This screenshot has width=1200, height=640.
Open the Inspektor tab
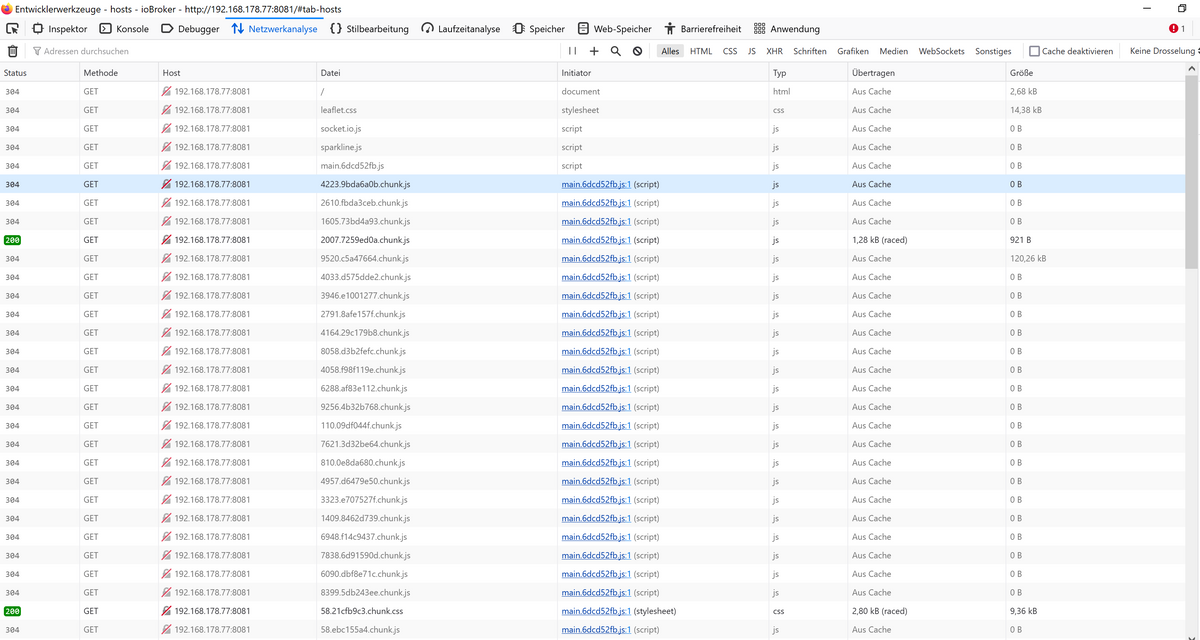(x=59, y=29)
